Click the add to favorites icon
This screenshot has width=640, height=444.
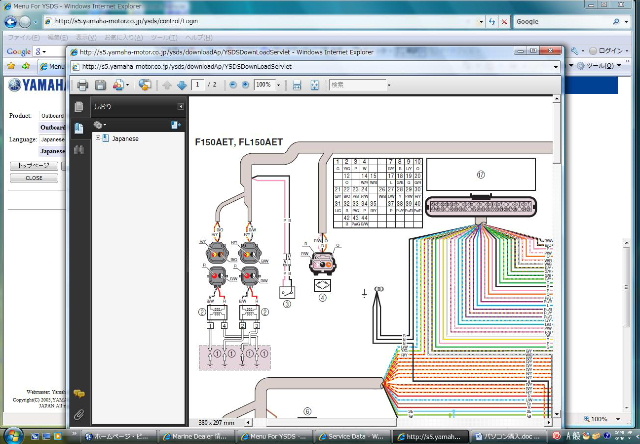point(26,66)
